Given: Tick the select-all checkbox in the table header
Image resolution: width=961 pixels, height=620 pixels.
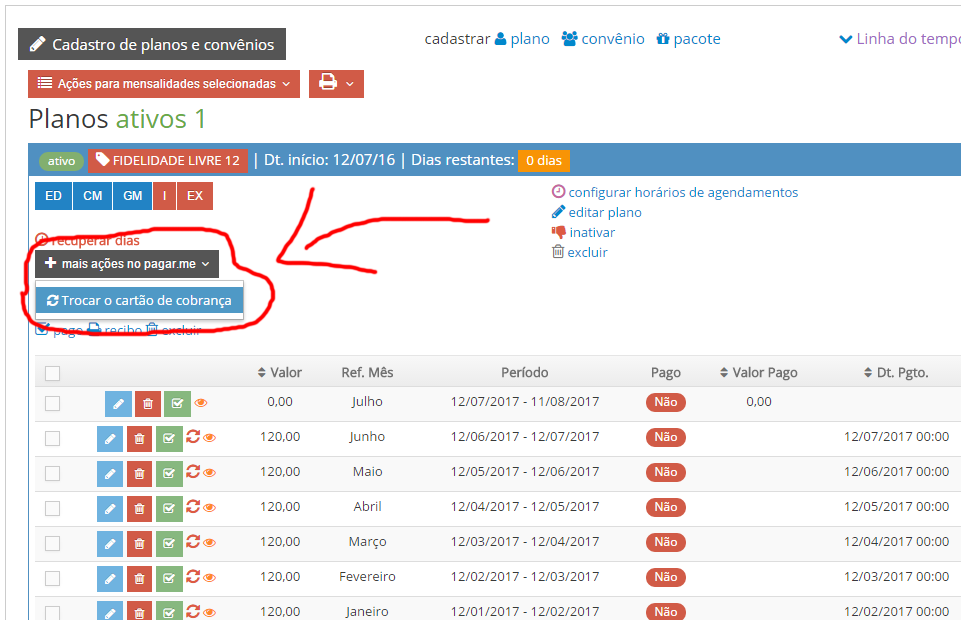Looking at the screenshot, I should tap(52, 373).
